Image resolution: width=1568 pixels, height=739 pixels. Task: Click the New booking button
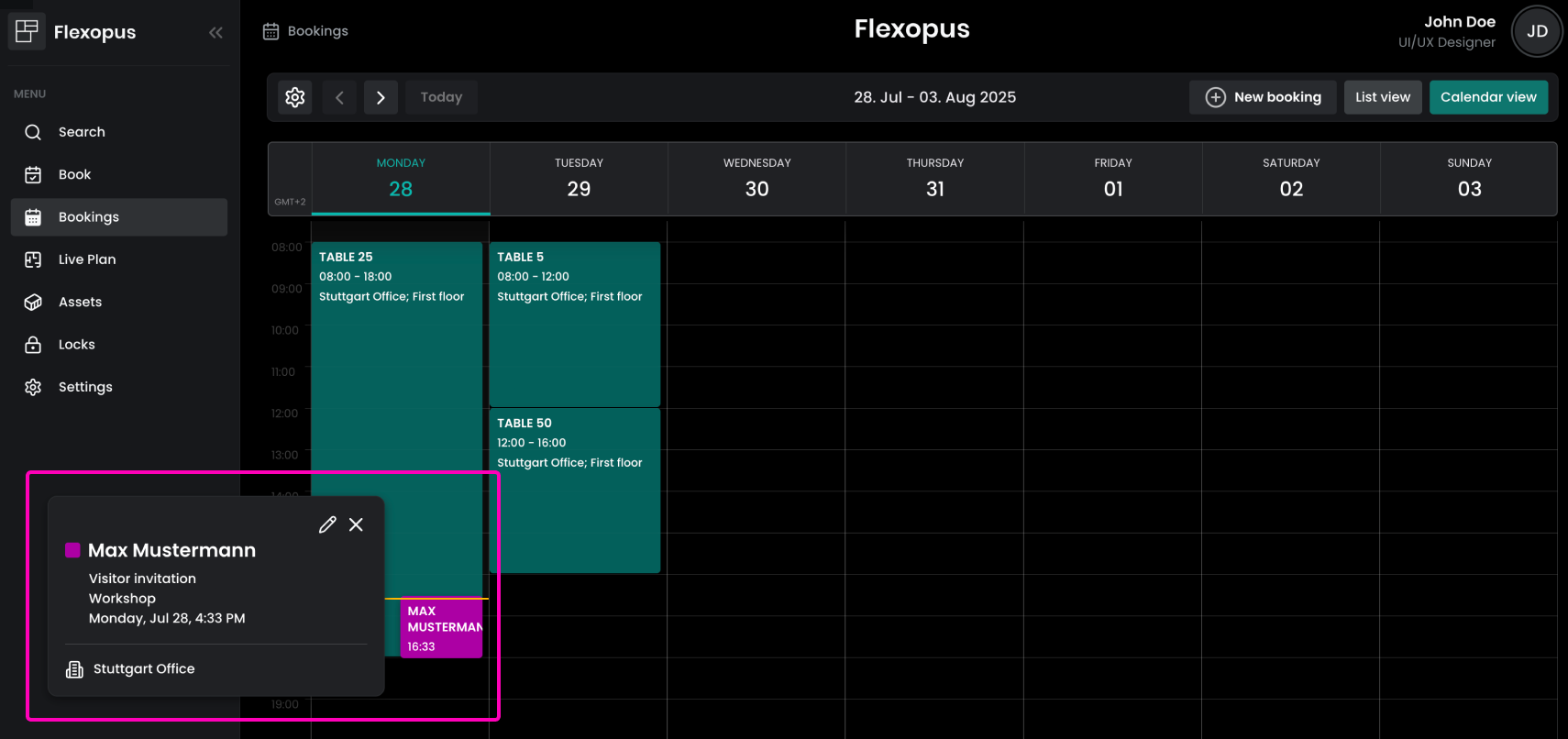tap(1263, 97)
